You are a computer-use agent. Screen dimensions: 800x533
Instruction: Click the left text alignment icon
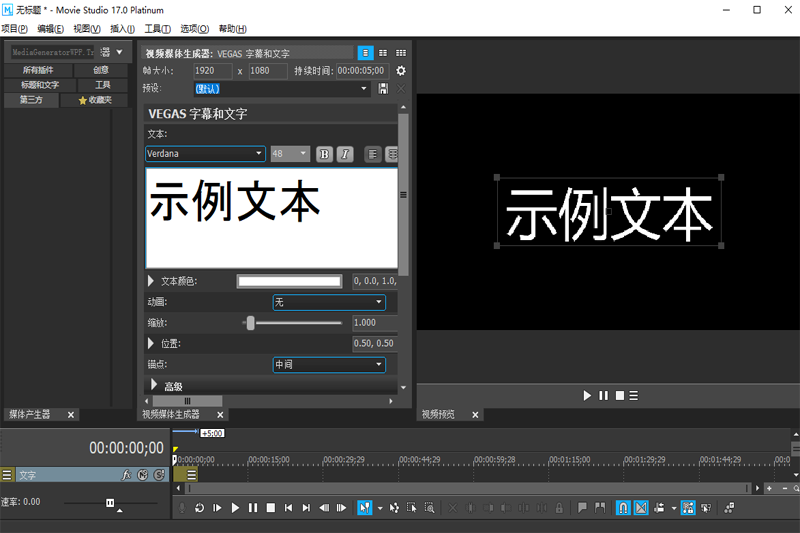point(373,154)
